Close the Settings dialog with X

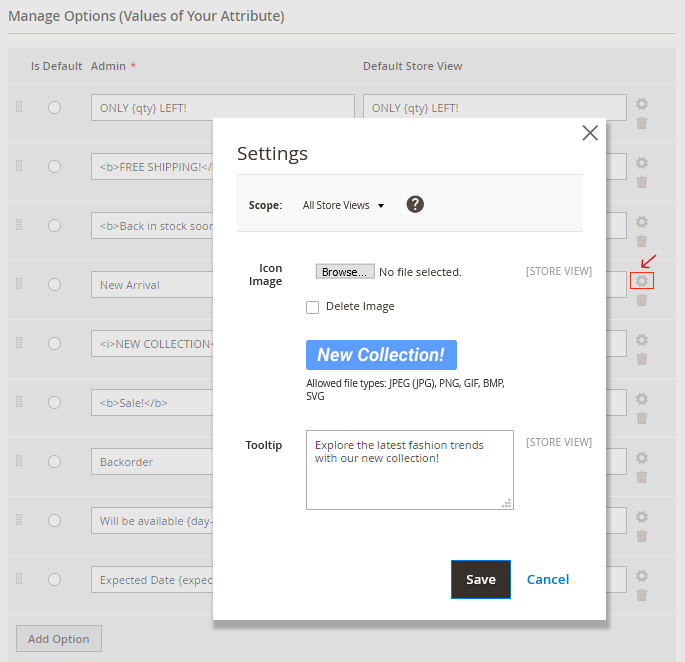point(590,133)
